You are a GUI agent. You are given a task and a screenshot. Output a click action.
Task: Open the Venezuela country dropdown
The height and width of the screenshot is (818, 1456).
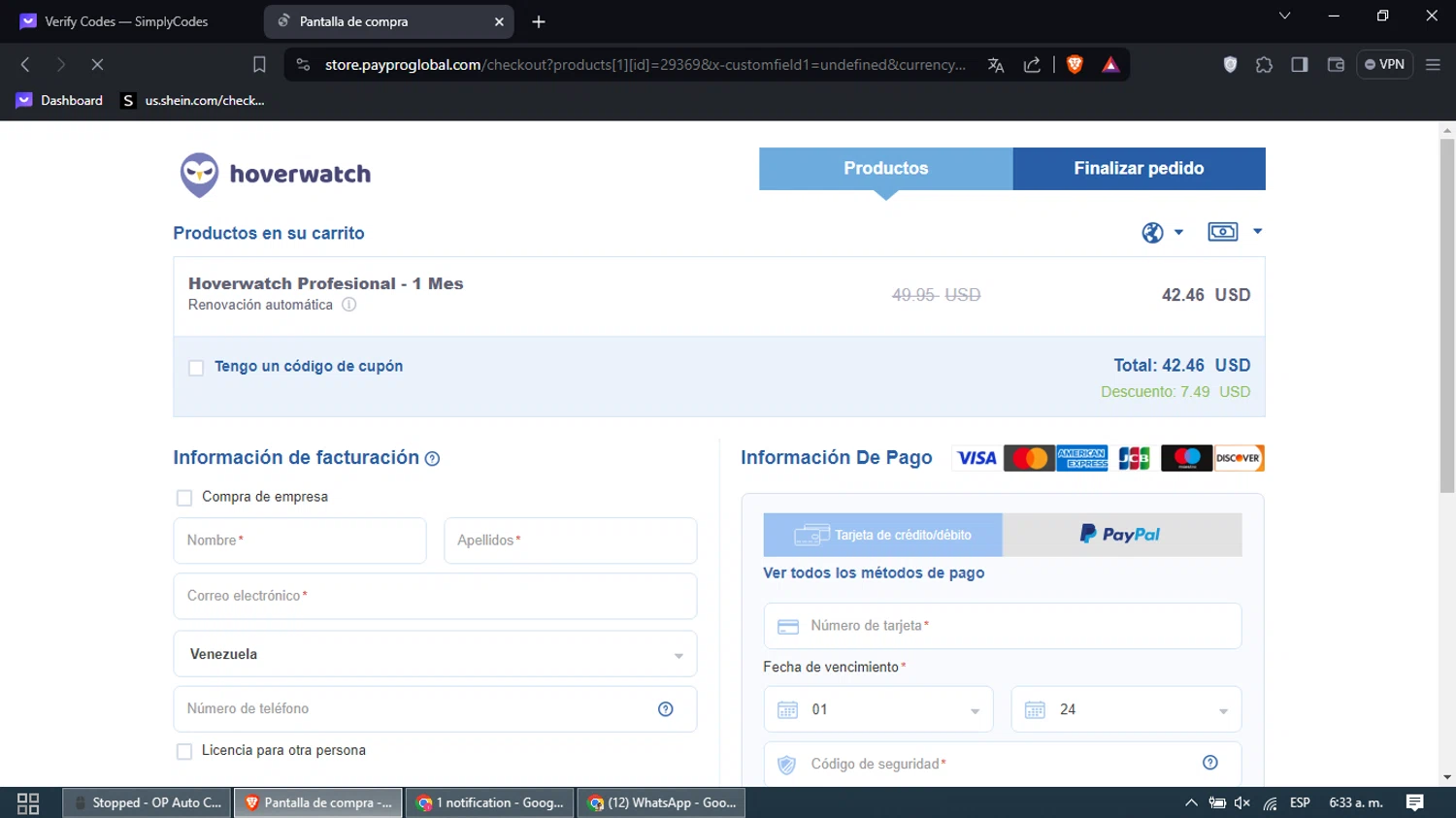tap(435, 654)
